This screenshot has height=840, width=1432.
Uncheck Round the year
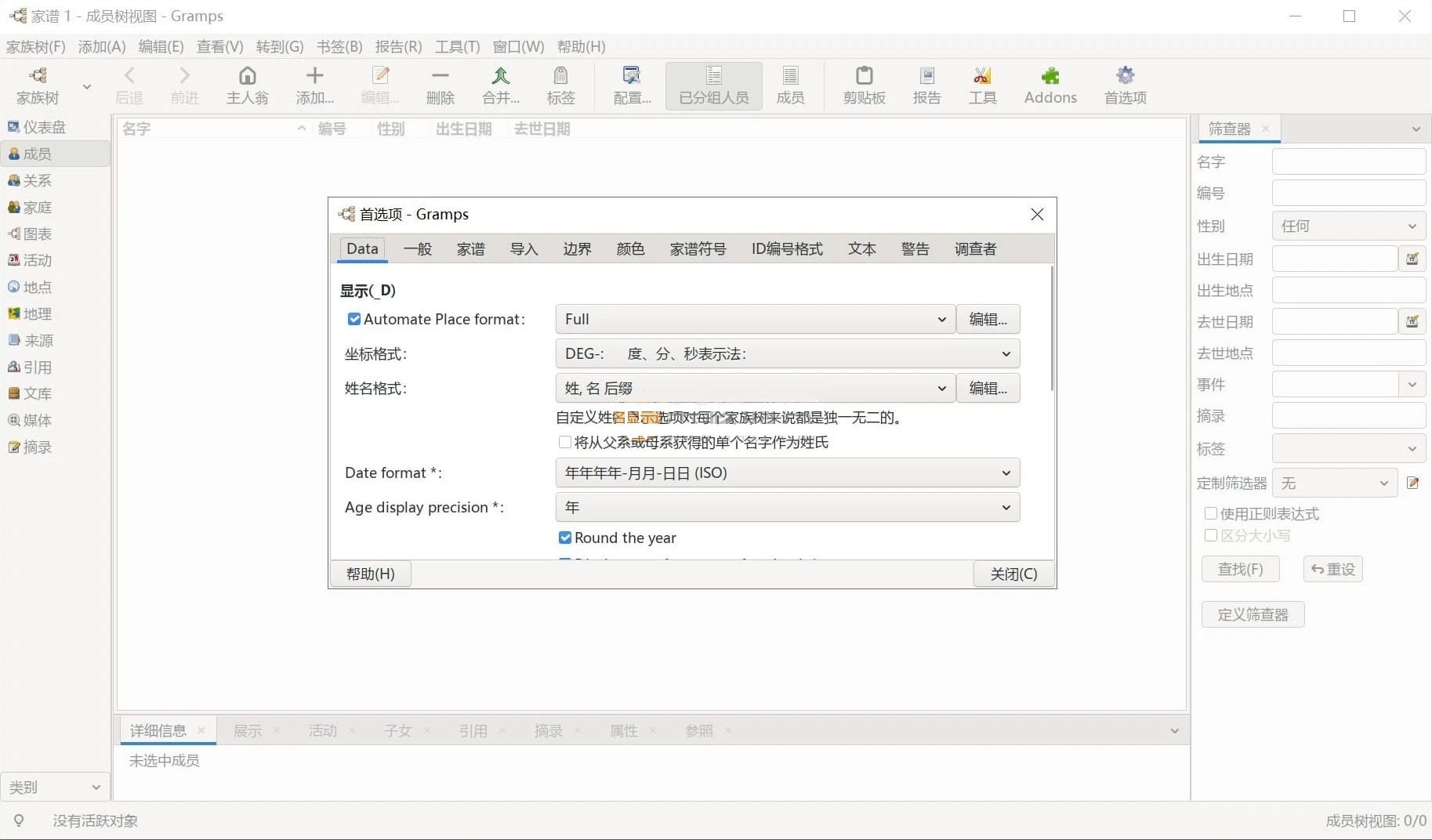[564, 538]
